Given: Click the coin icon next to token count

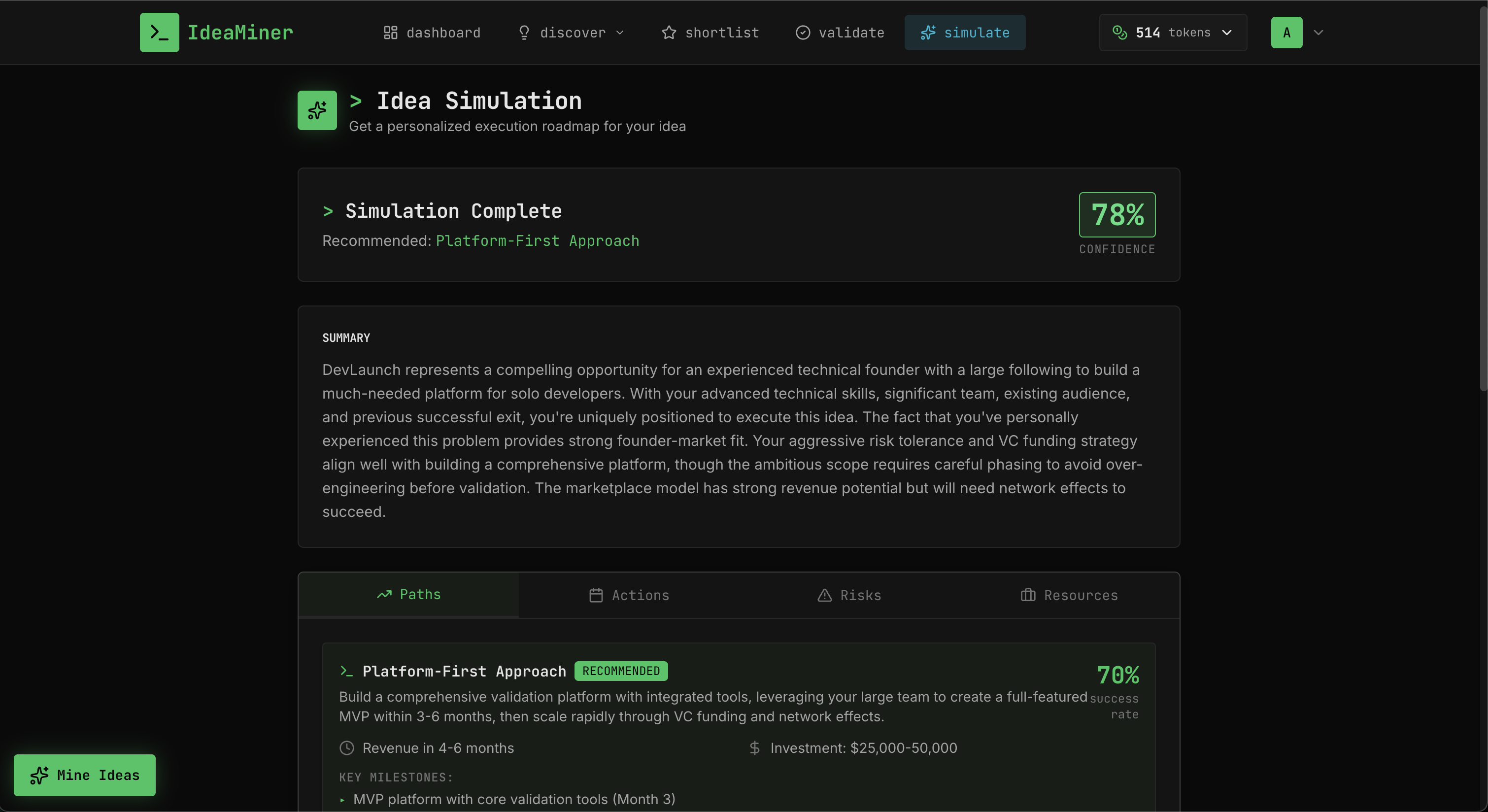Looking at the screenshot, I should (1120, 33).
